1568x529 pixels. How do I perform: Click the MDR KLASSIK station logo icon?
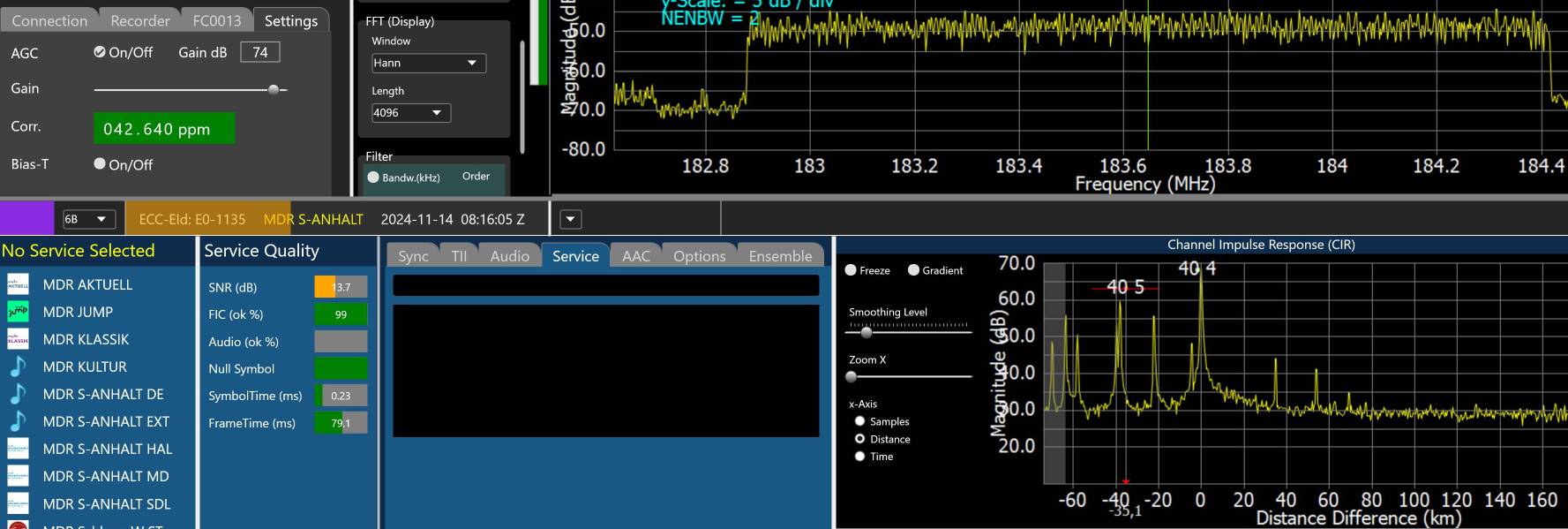pyautogui.click(x=18, y=339)
